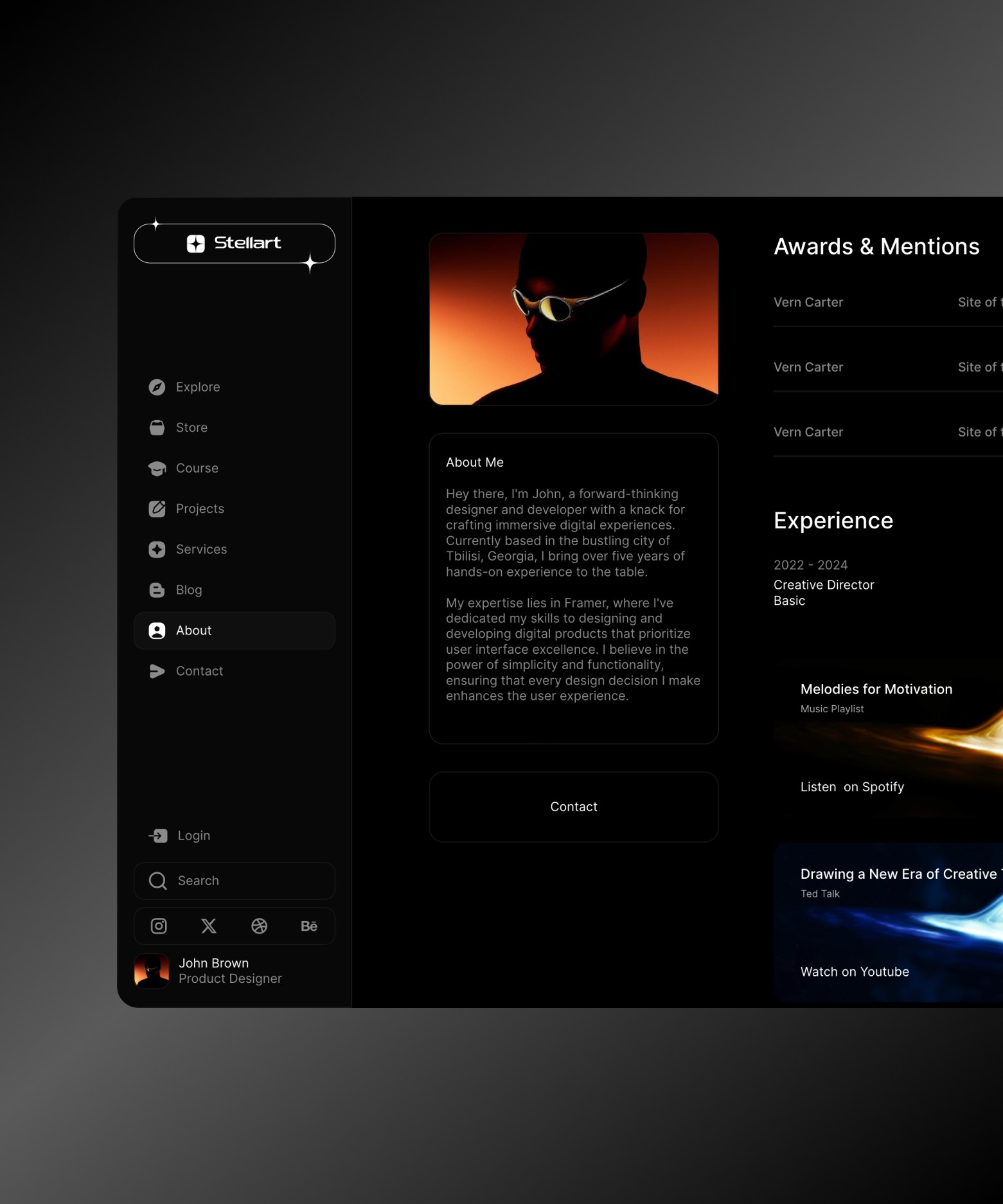
Task: Click the Contact paper plane icon
Action: [x=157, y=671]
